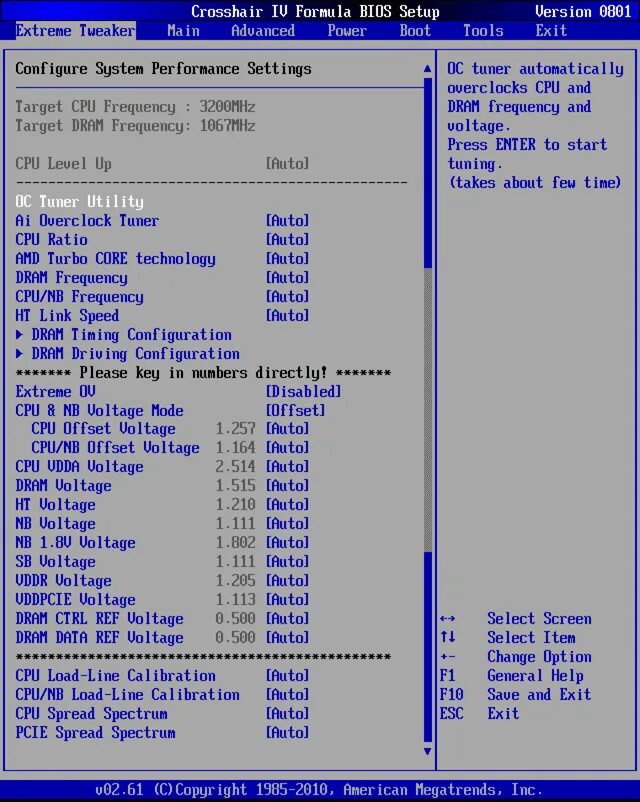640x802 pixels.
Task: Click the settings list scrollbar thumb
Action: click(x=428, y=410)
